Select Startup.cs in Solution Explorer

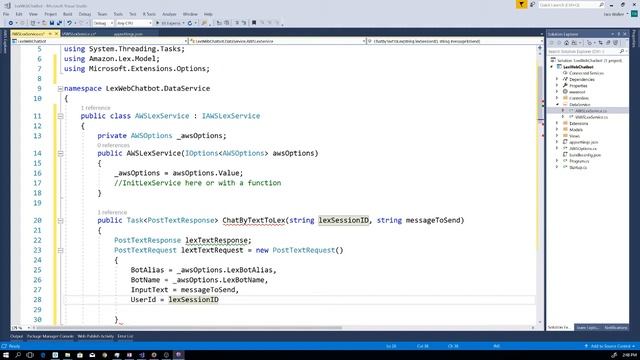point(578,167)
